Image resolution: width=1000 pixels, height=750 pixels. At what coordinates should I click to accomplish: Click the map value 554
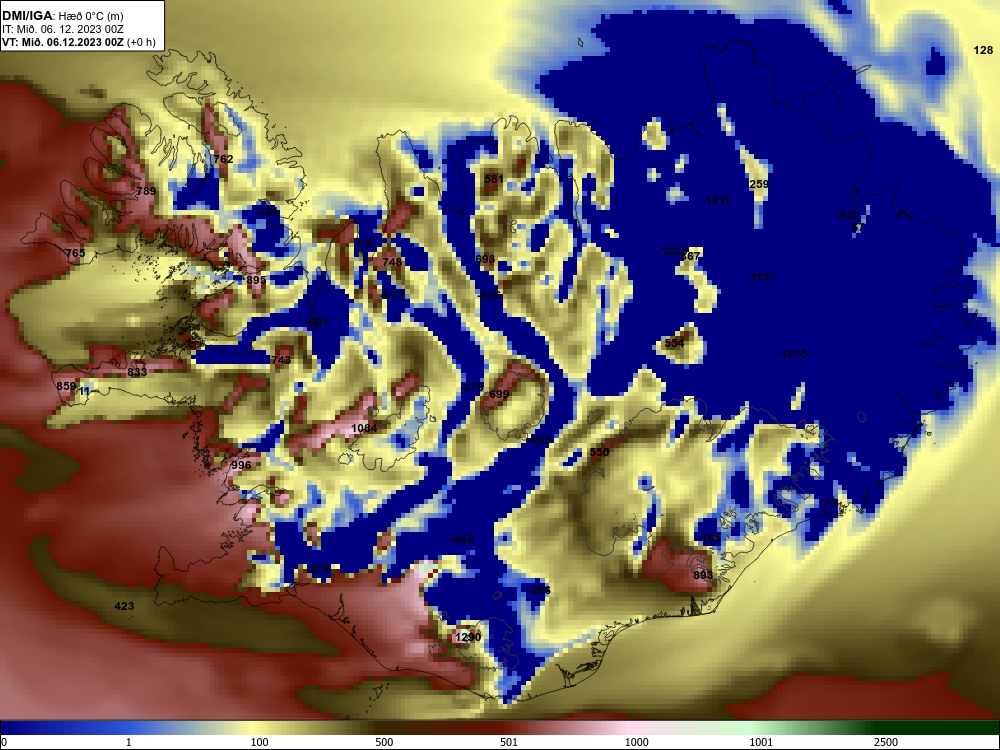pyautogui.click(x=674, y=343)
